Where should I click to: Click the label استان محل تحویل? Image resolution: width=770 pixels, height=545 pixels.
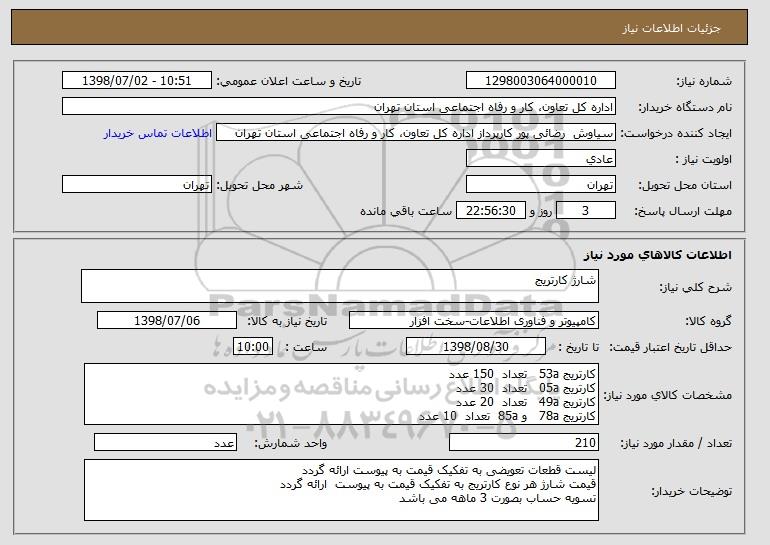click(685, 185)
